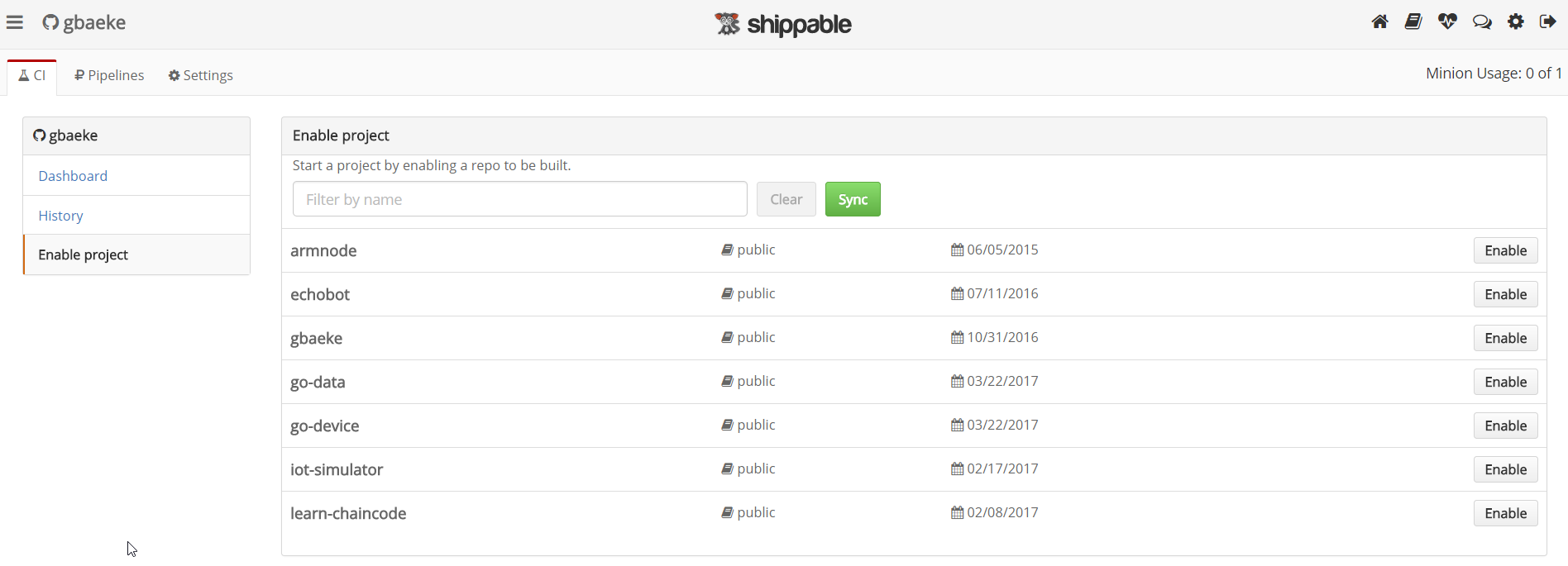Open Dashboard in the sidebar
The image size is (1568, 566).
[73, 176]
